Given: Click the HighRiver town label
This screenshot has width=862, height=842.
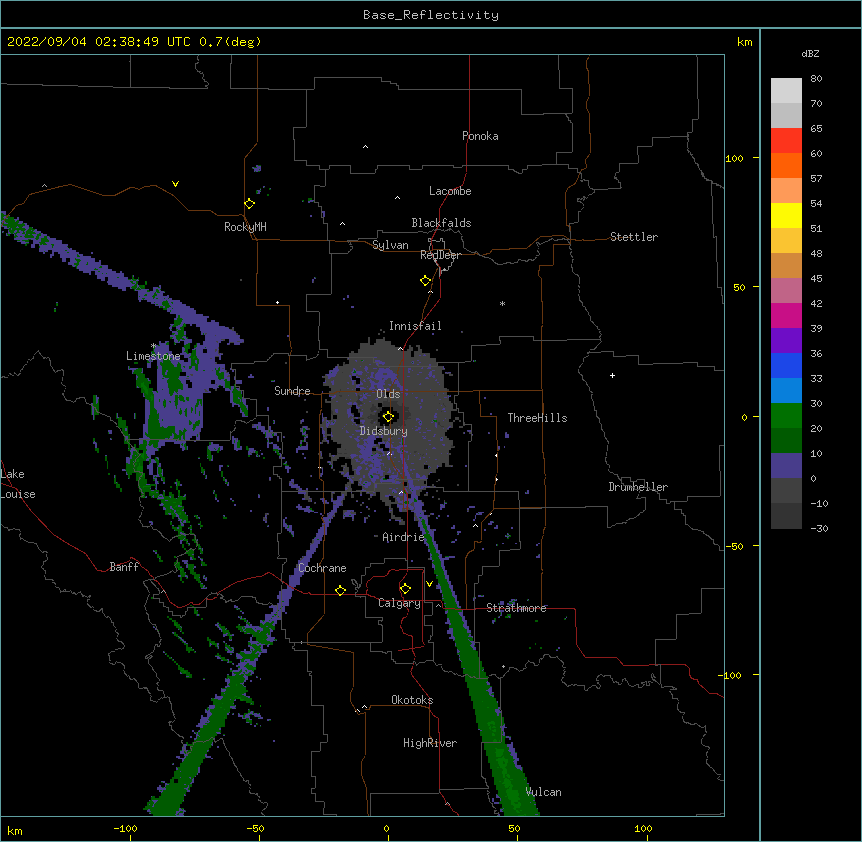Looking at the screenshot, I should (x=430, y=743).
